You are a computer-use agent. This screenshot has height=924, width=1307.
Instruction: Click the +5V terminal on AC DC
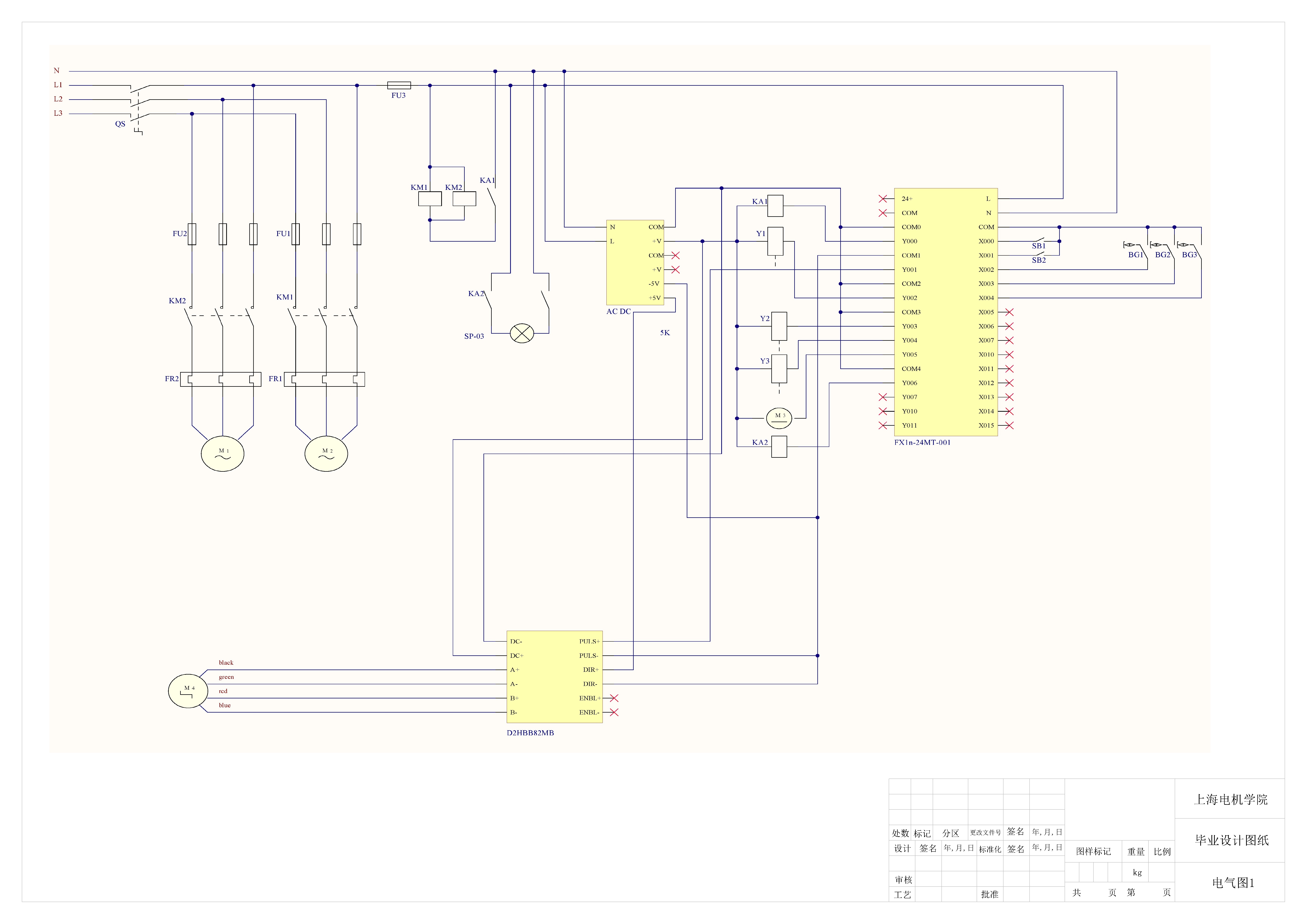655,298
